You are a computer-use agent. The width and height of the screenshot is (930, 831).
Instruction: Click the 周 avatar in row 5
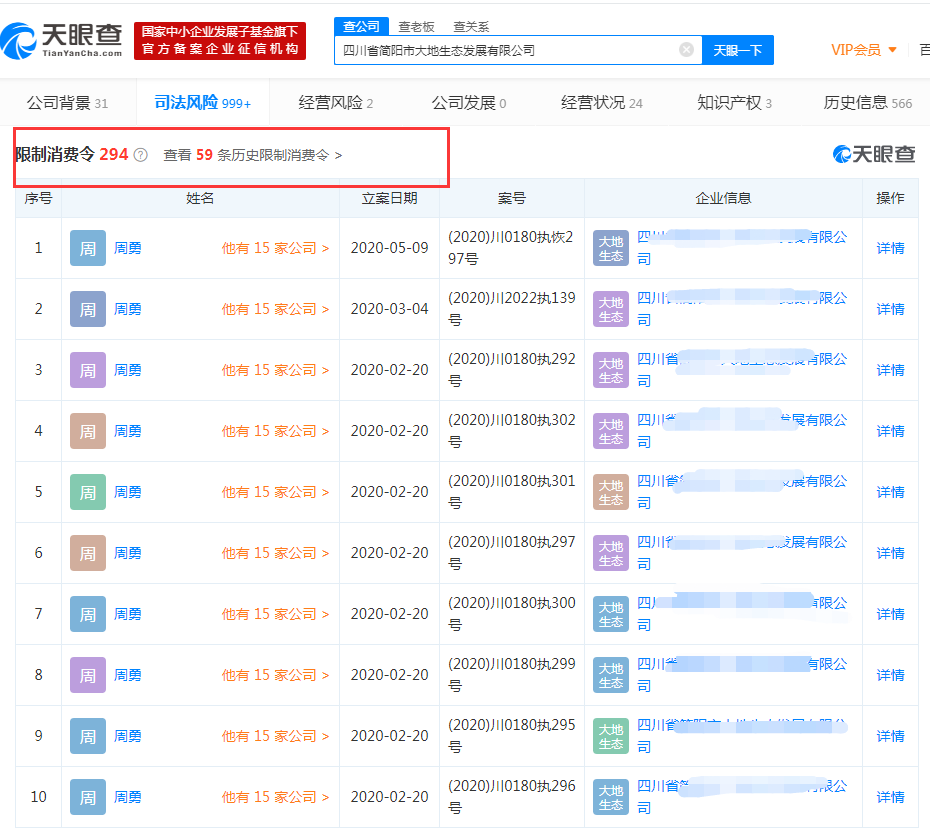click(x=88, y=492)
